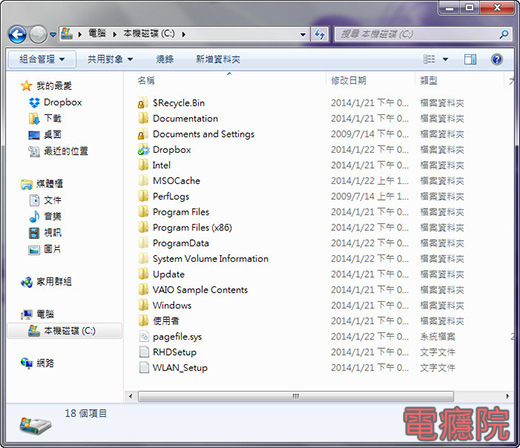
Task: Click 電腦 in the address bar path
Action: pyautogui.click(x=97, y=33)
